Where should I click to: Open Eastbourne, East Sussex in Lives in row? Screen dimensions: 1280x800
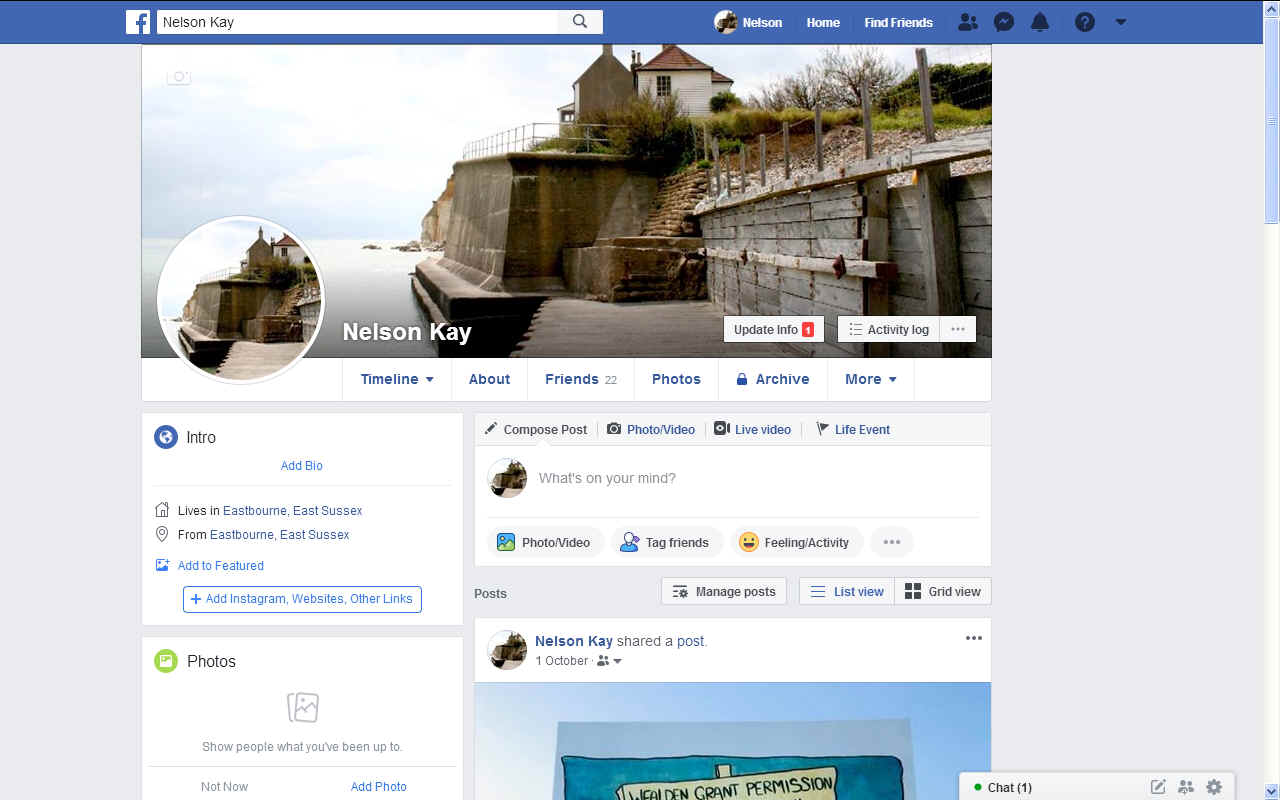tap(292, 511)
